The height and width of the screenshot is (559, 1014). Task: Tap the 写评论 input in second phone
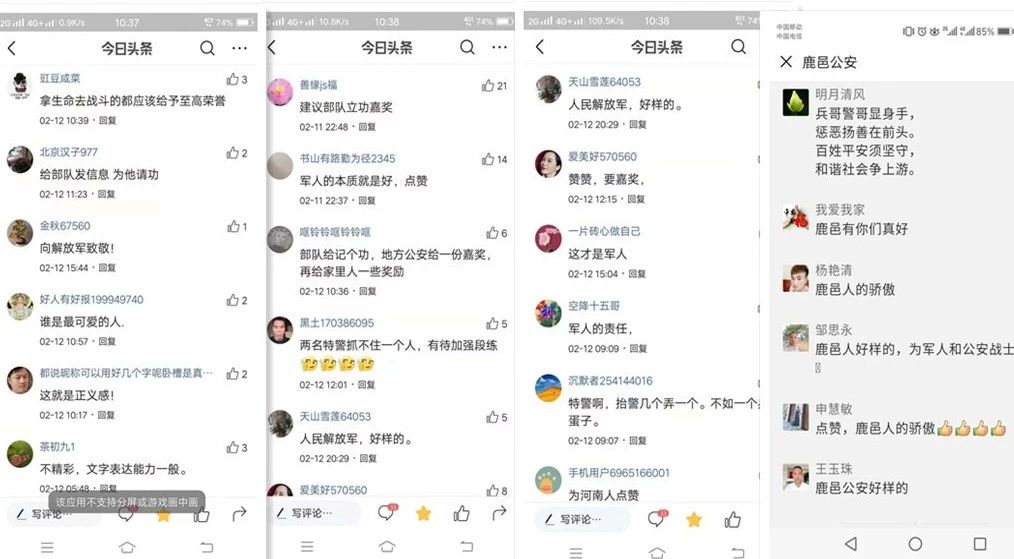coord(317,513)
